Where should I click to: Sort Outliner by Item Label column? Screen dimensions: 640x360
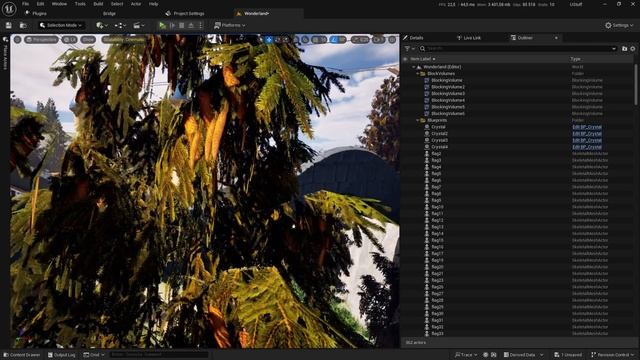coord(422,59)
